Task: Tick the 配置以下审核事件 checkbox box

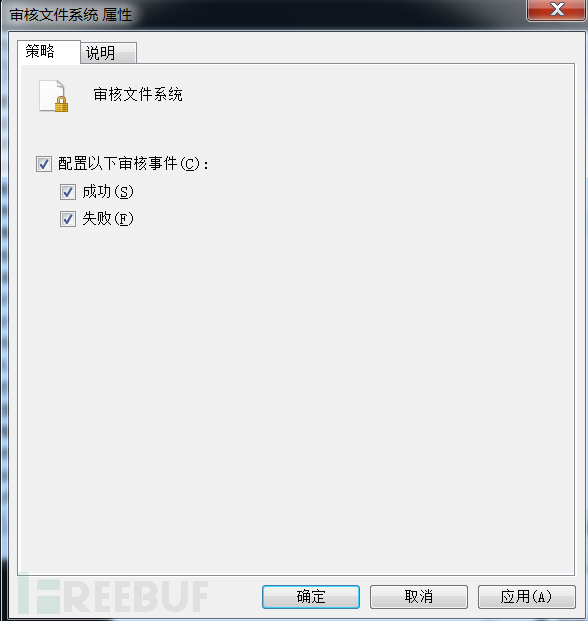Action: point(44,164)
